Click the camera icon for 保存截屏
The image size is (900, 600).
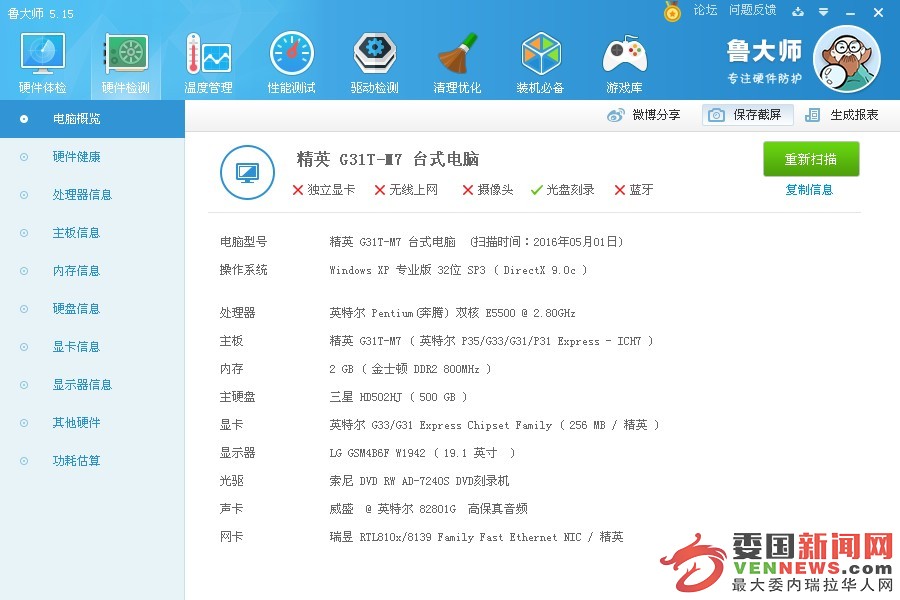click(716, 115)
